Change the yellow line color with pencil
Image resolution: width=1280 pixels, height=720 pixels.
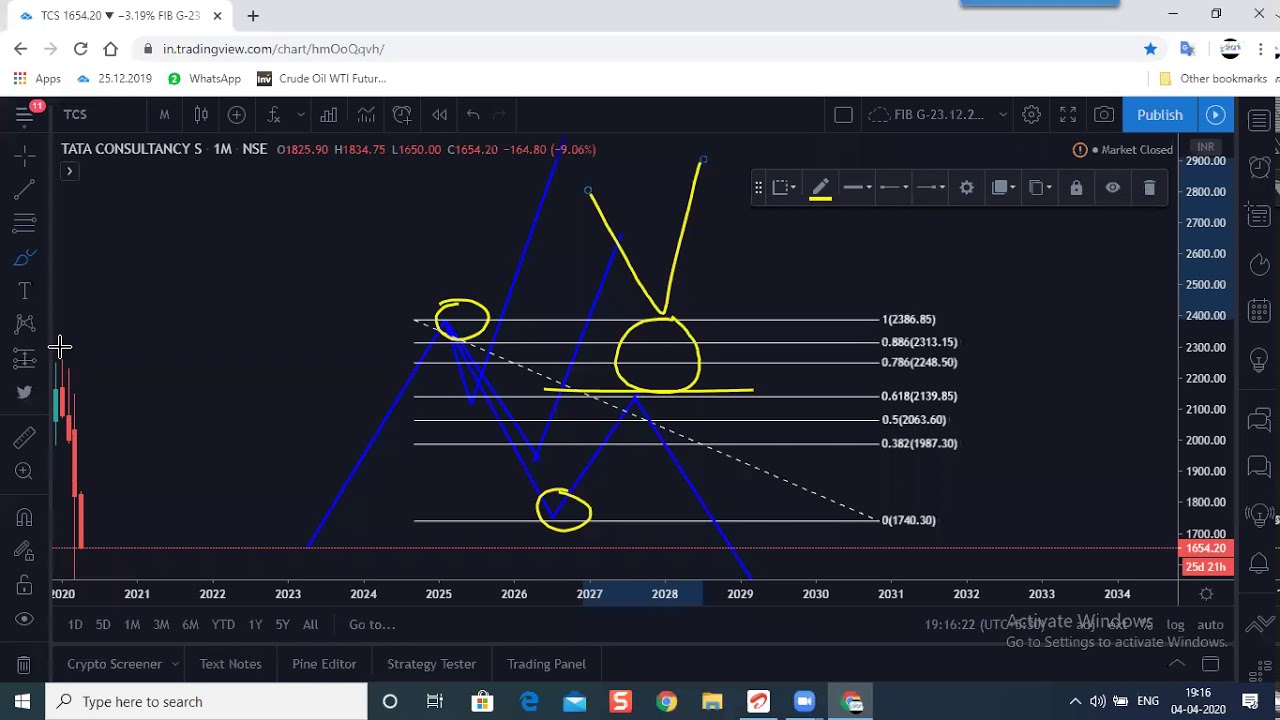820,187
